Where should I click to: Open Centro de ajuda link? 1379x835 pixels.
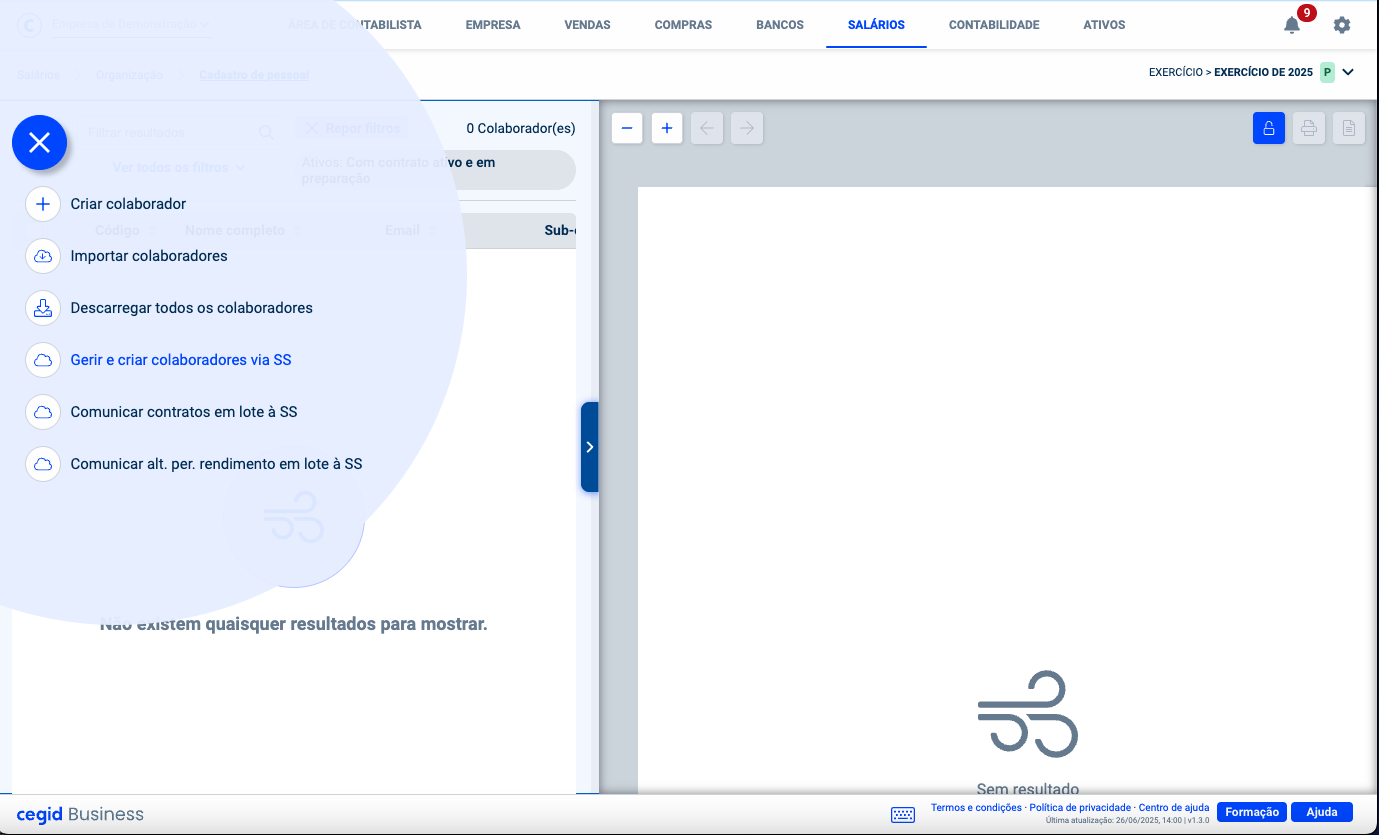pos(1174,808)
